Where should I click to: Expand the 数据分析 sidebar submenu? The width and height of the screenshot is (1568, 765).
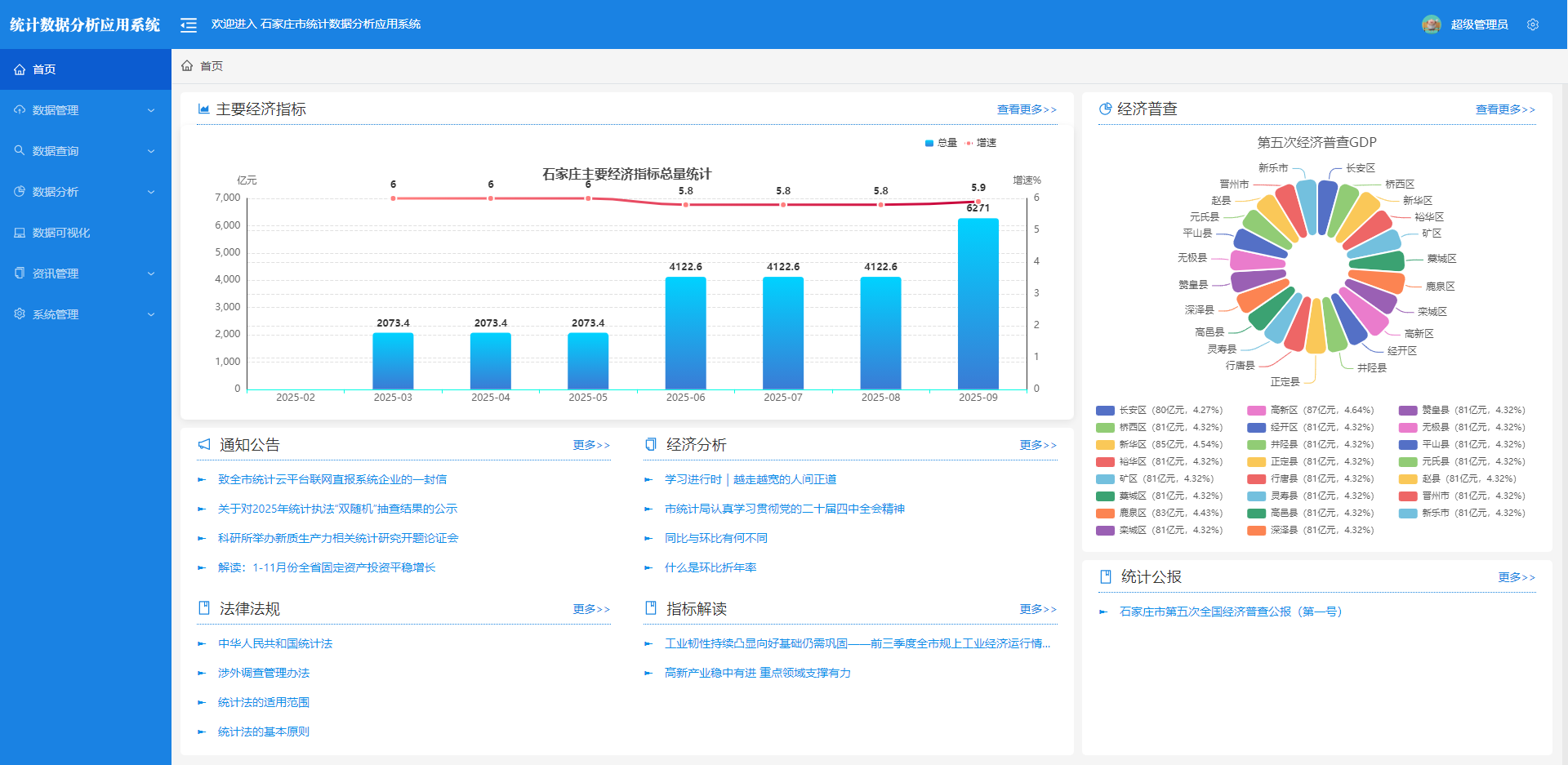point(86,192)
